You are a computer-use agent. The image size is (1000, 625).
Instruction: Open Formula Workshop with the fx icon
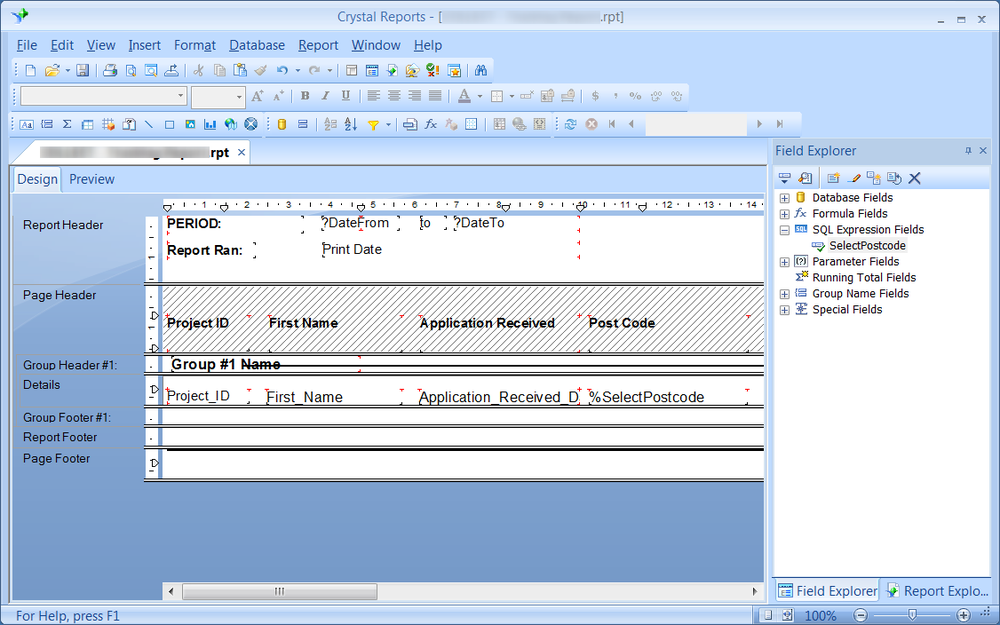coord(430,124)
